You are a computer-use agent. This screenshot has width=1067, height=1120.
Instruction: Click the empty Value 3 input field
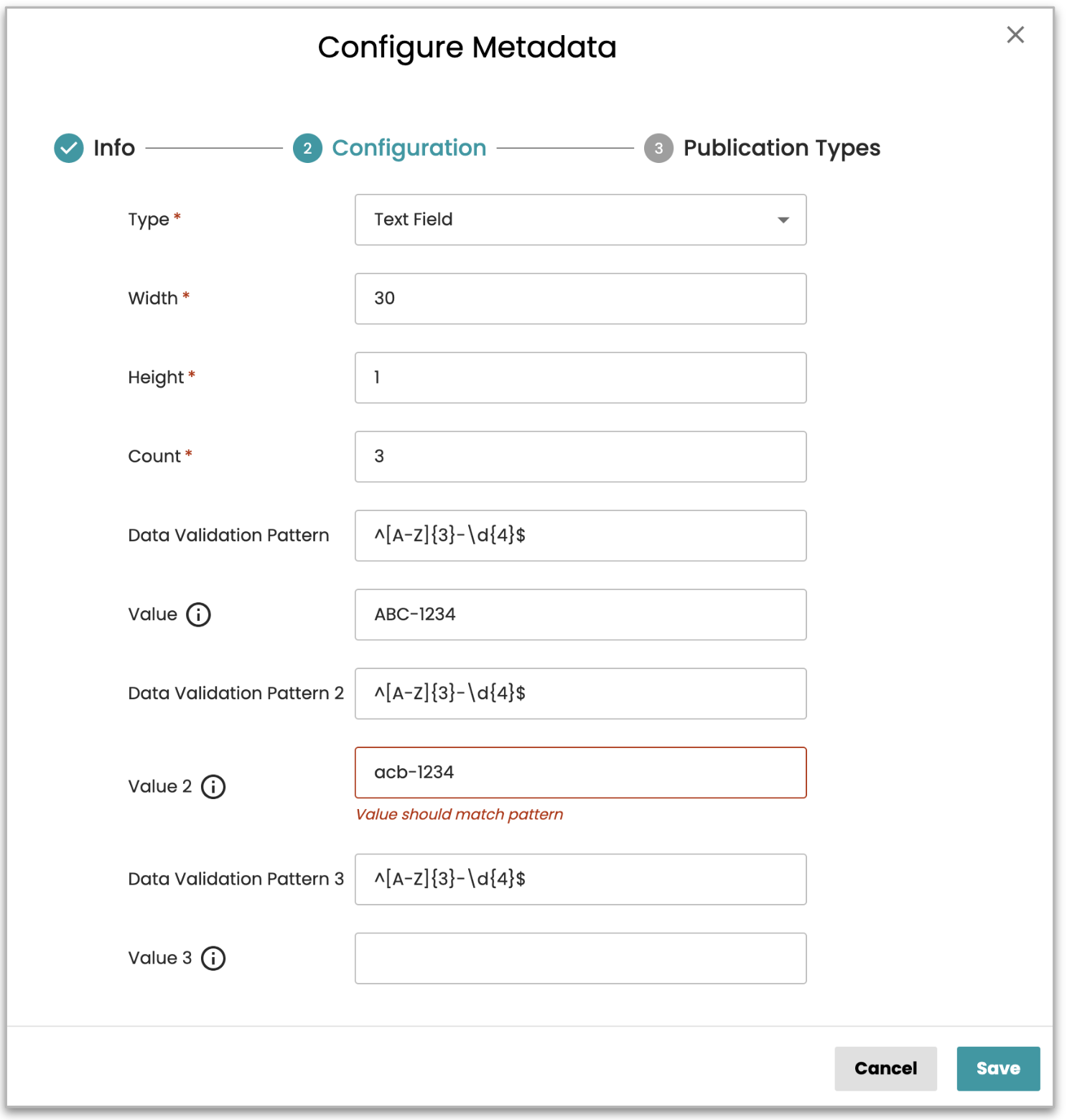point(580,958)
